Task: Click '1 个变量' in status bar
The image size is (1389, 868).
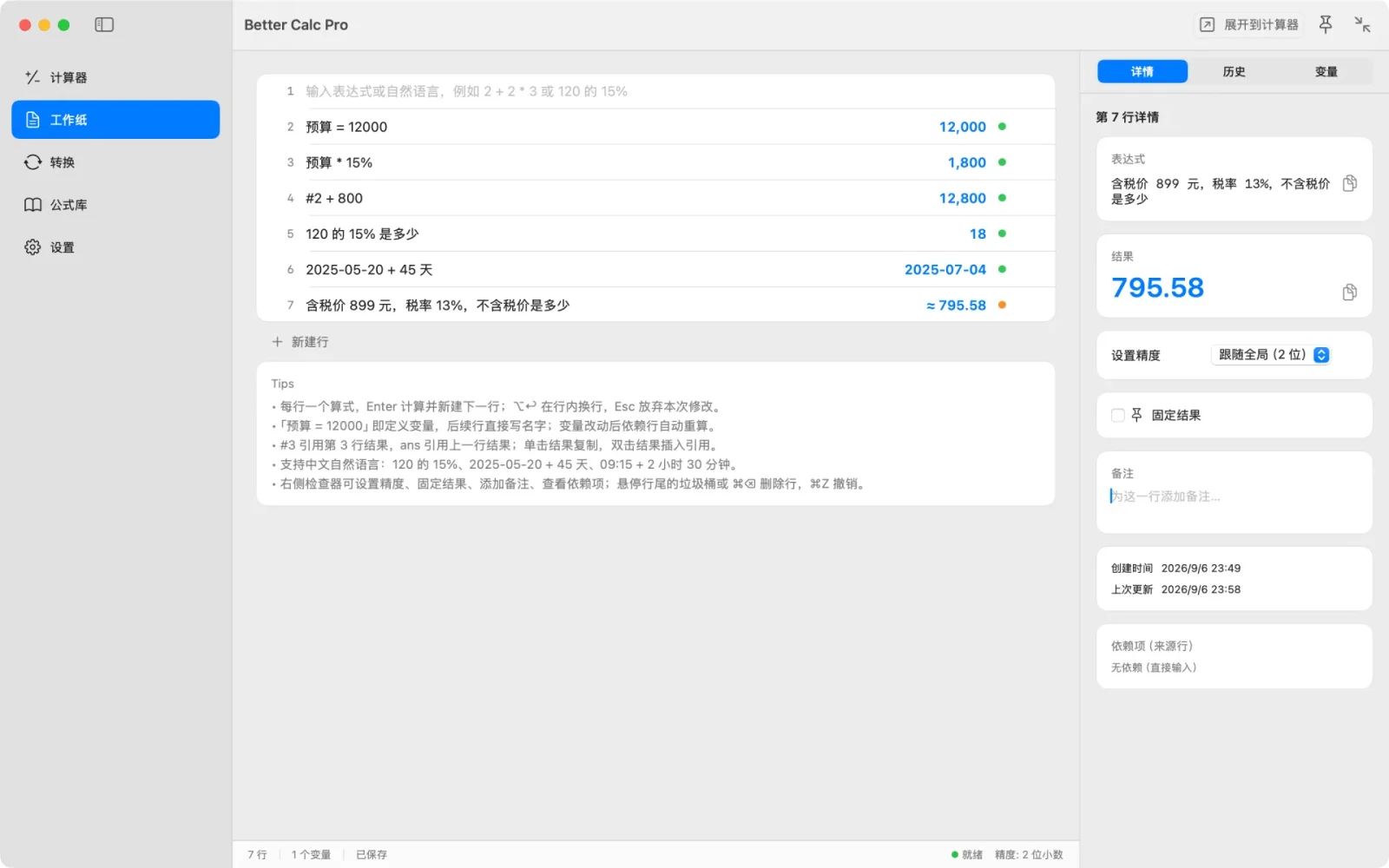Action: point(311,855)
